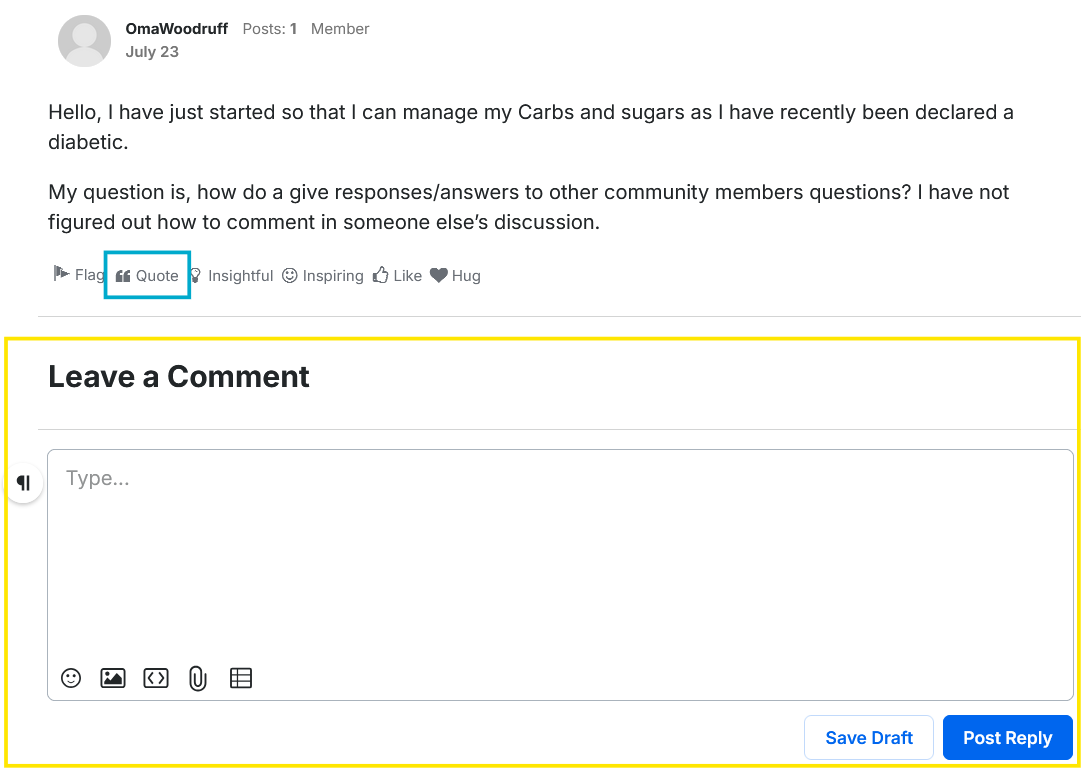View OmaWoodruff's avatar profile picture
The image size is (1081, 769).
pyautogui.click(x=84, y=41)
